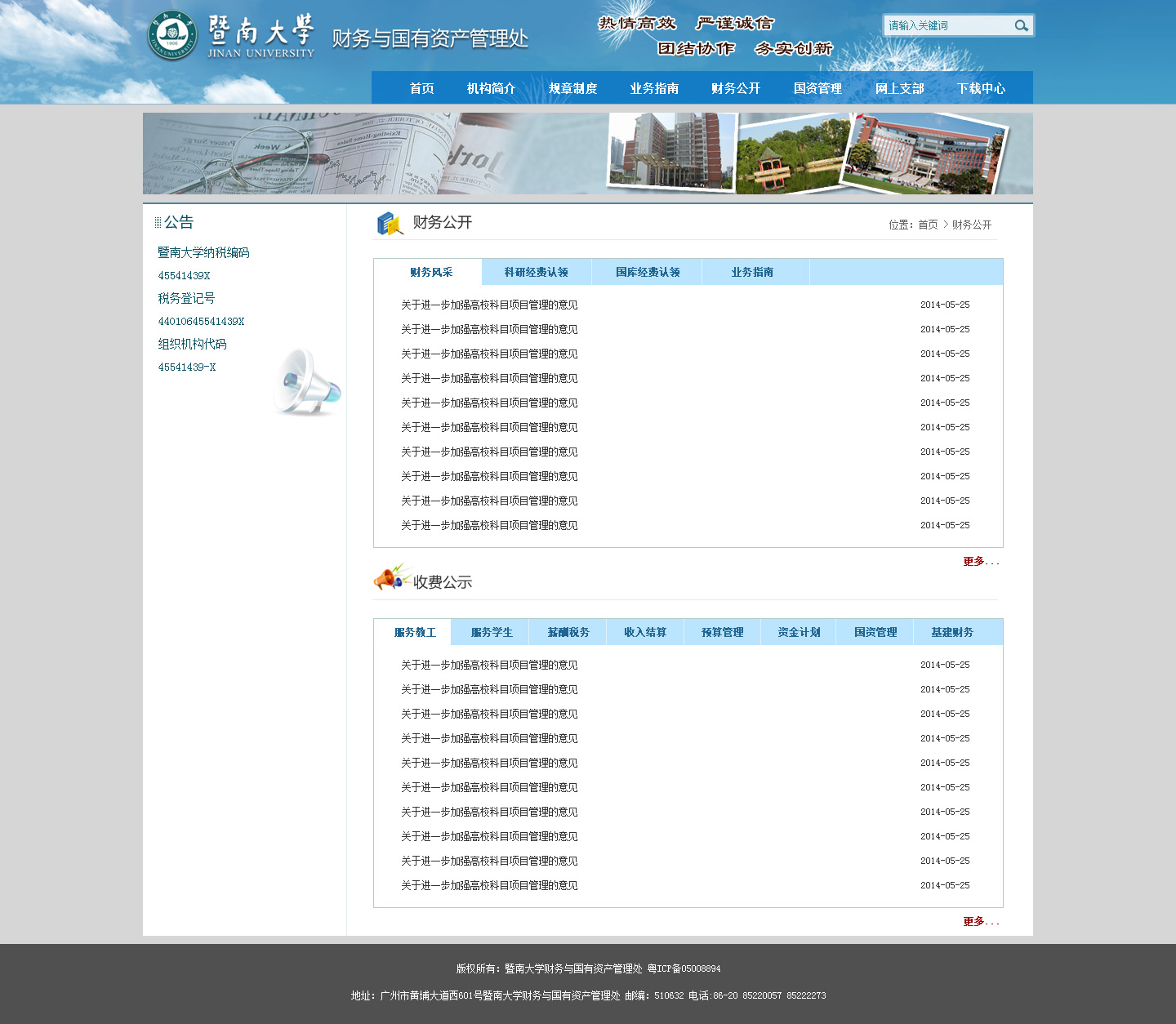
Task: Type in the keyword search field
Action: pos(947,26)
